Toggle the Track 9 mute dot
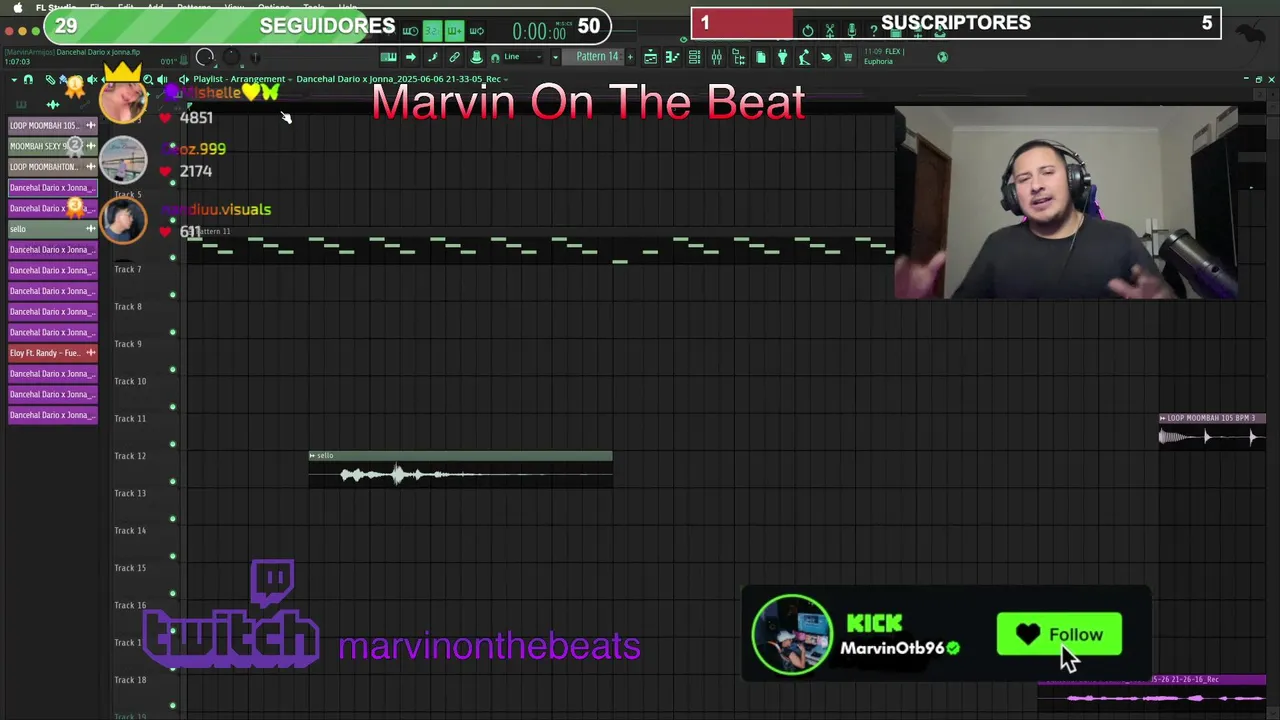The image size is (1280, 720). [173, 369]
